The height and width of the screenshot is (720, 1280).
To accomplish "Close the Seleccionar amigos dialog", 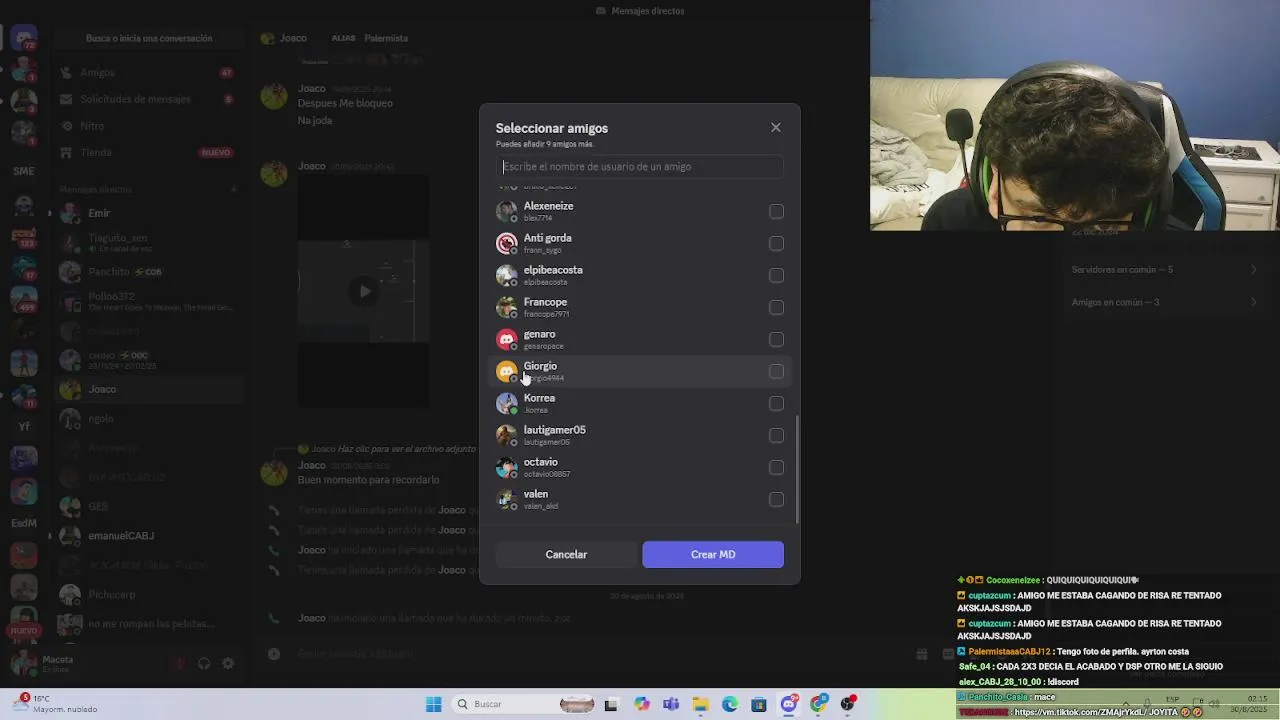I will coord(775,128).
